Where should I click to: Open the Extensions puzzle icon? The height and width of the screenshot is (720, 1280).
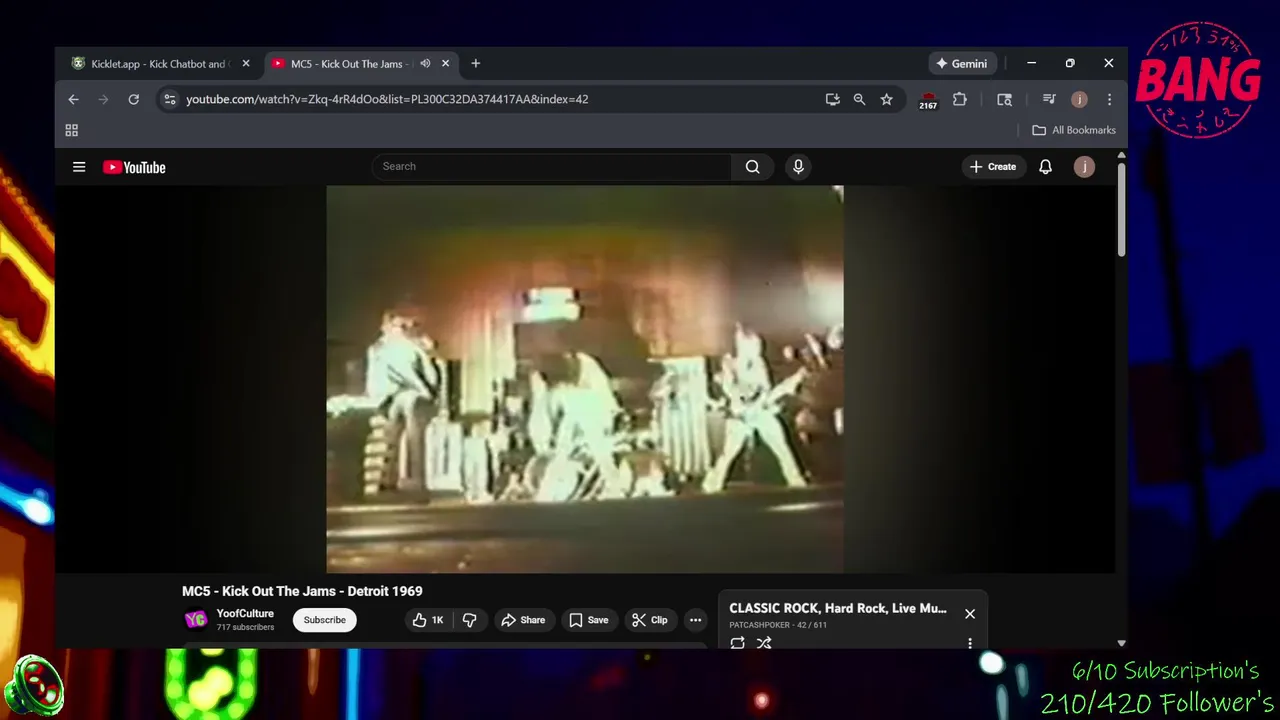click(960, 100)
